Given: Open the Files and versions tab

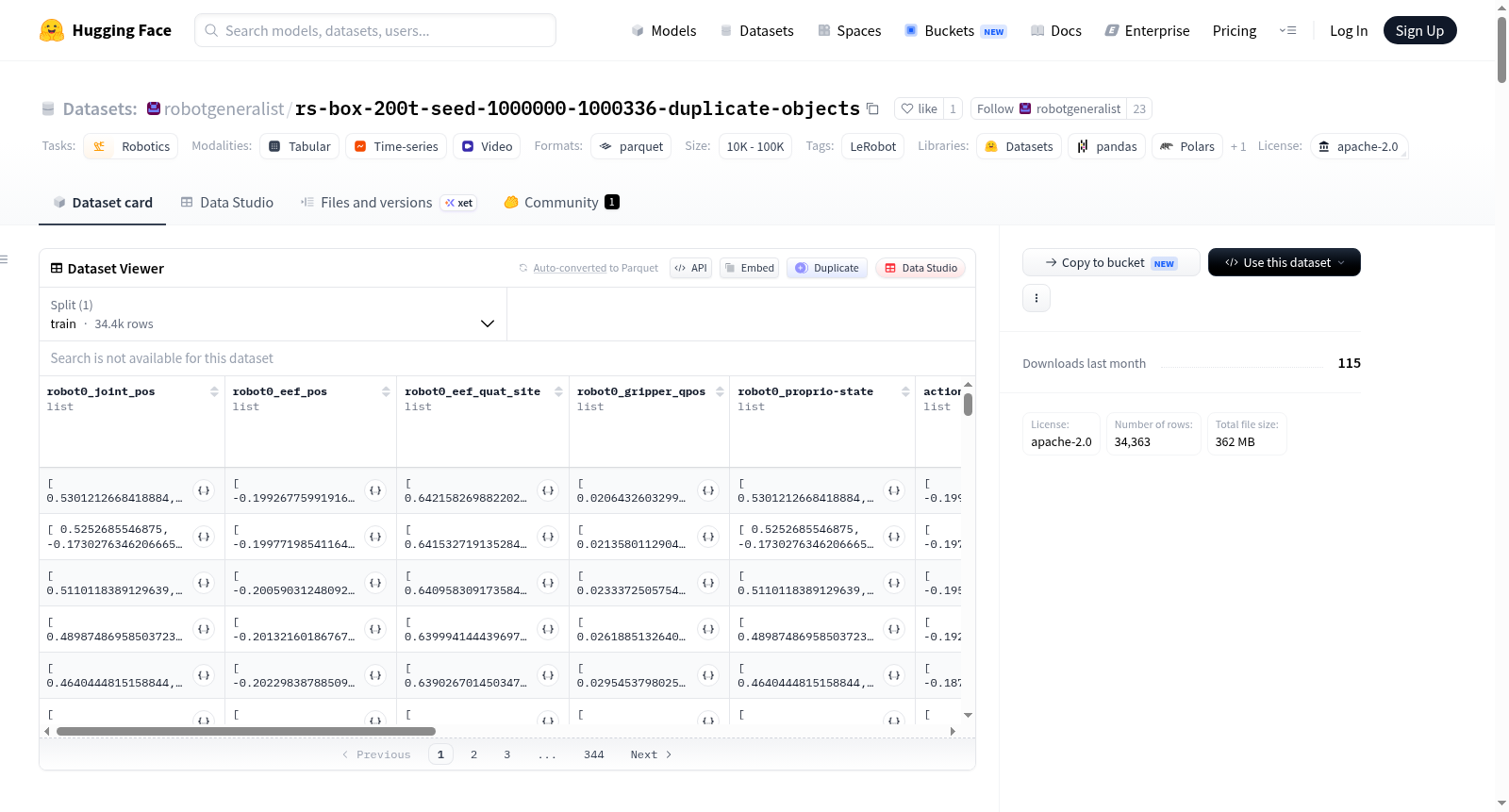Looking at the screenshot, I should 388,202.
